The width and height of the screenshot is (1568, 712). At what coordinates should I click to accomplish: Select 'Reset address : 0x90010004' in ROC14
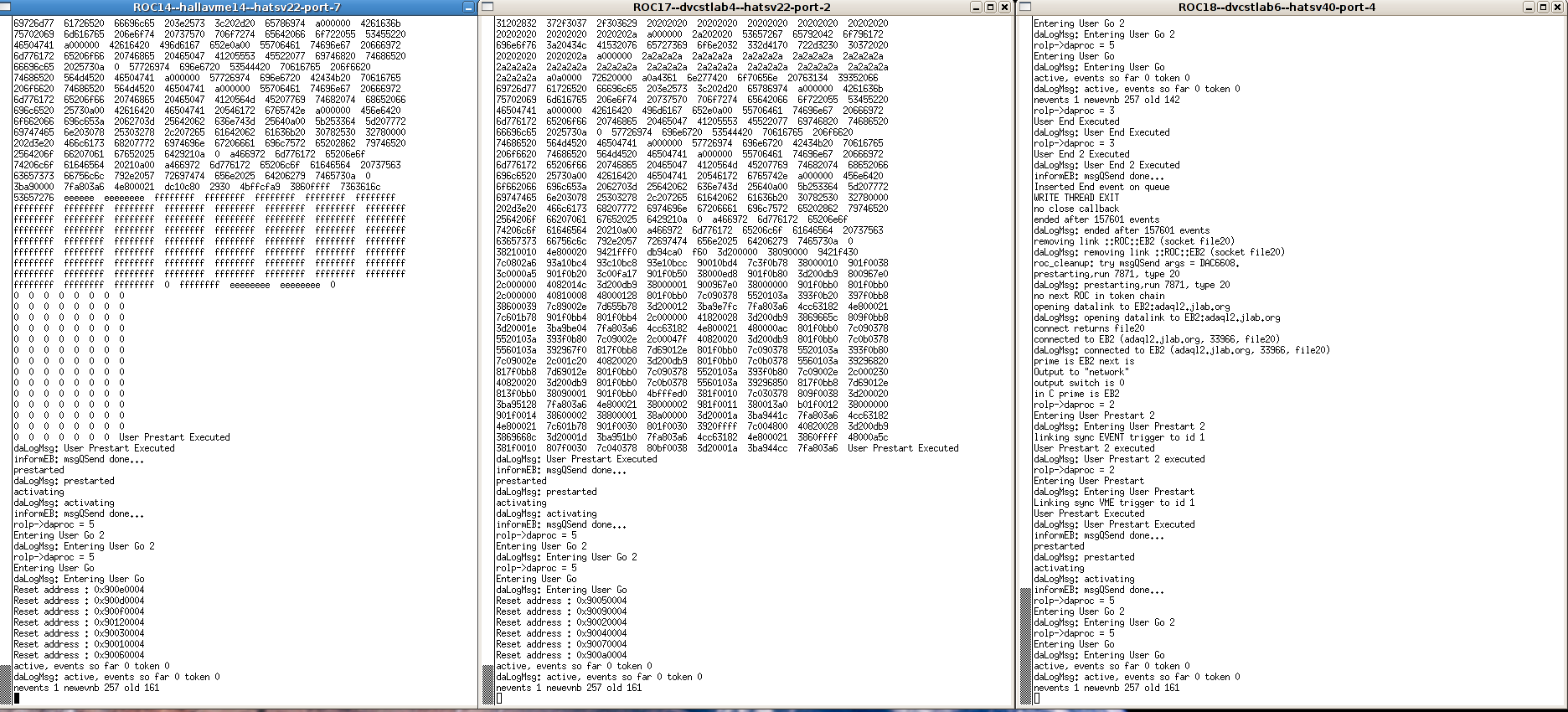pyautogui.click(x=79, y=644)
